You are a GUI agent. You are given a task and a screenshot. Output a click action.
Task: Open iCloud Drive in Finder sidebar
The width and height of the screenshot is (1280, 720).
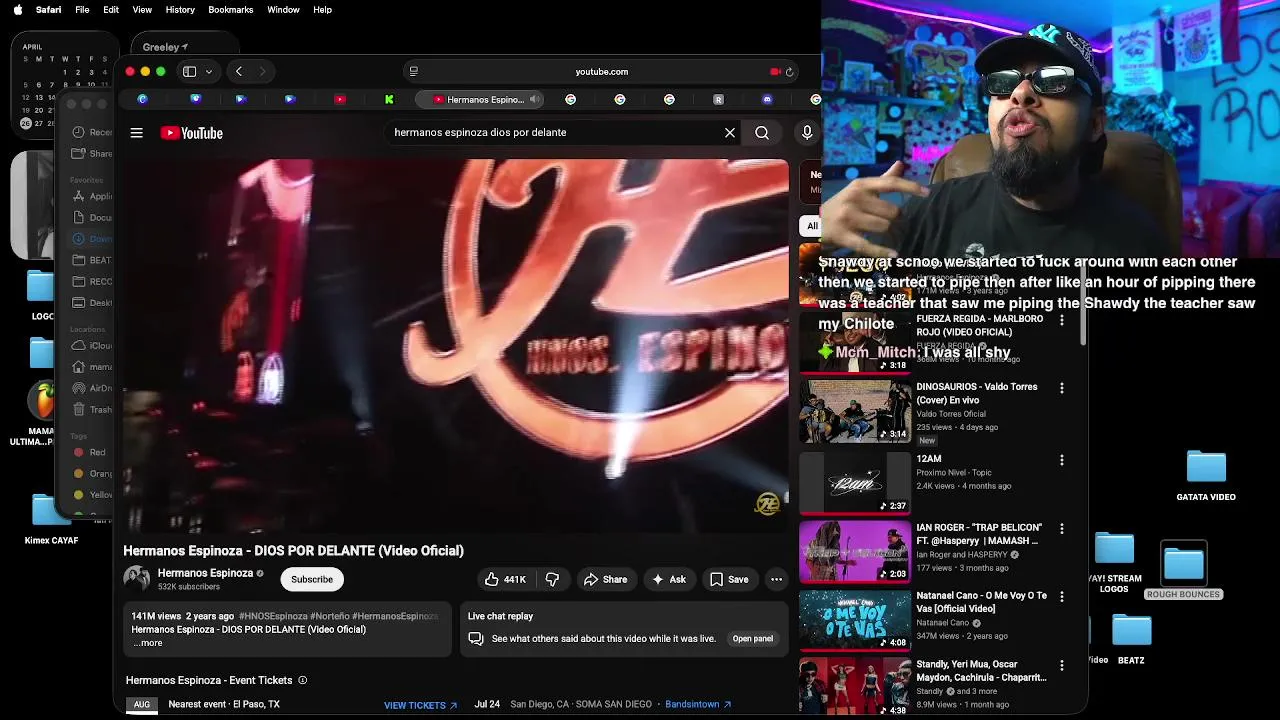click(x=93, y=346)
